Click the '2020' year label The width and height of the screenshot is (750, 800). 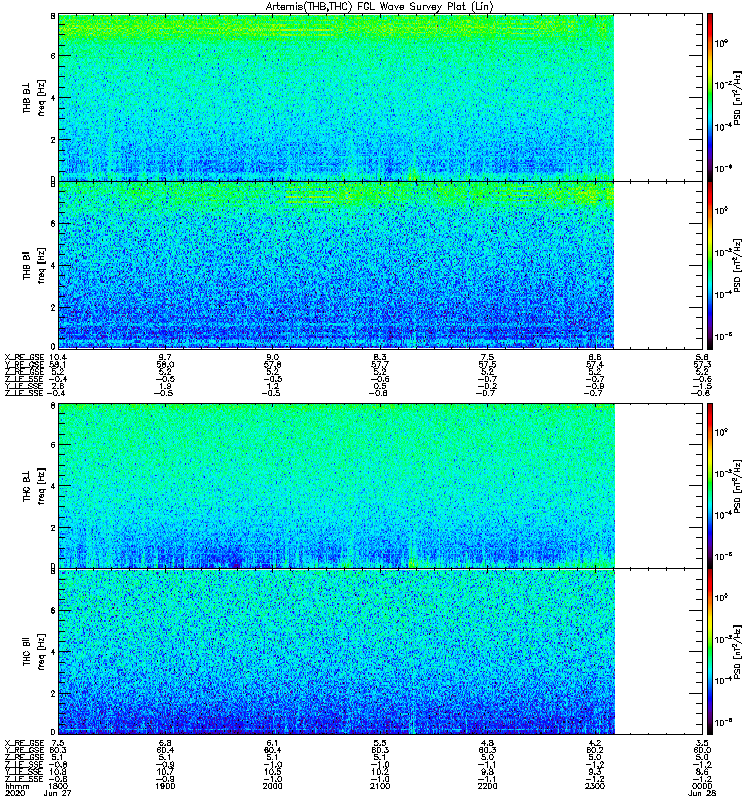(14, 793)
